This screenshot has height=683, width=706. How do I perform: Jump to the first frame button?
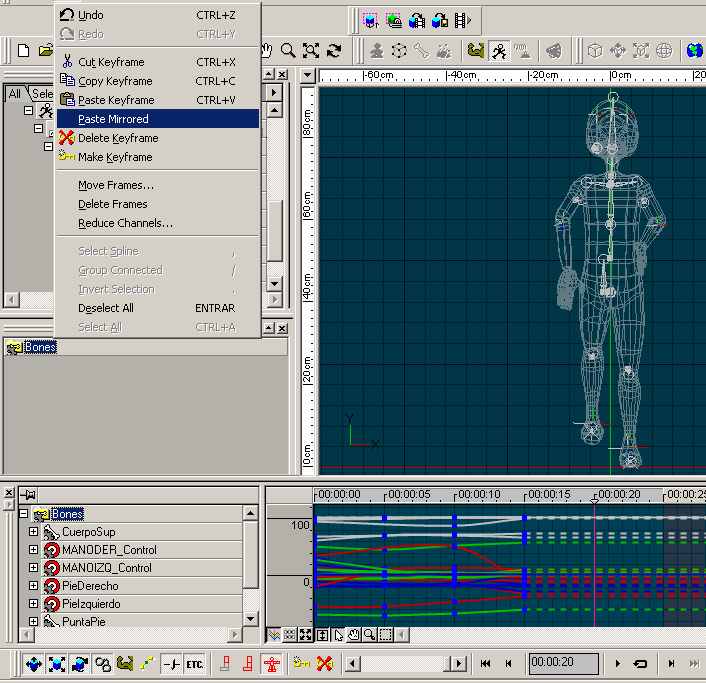click(485, 663)
